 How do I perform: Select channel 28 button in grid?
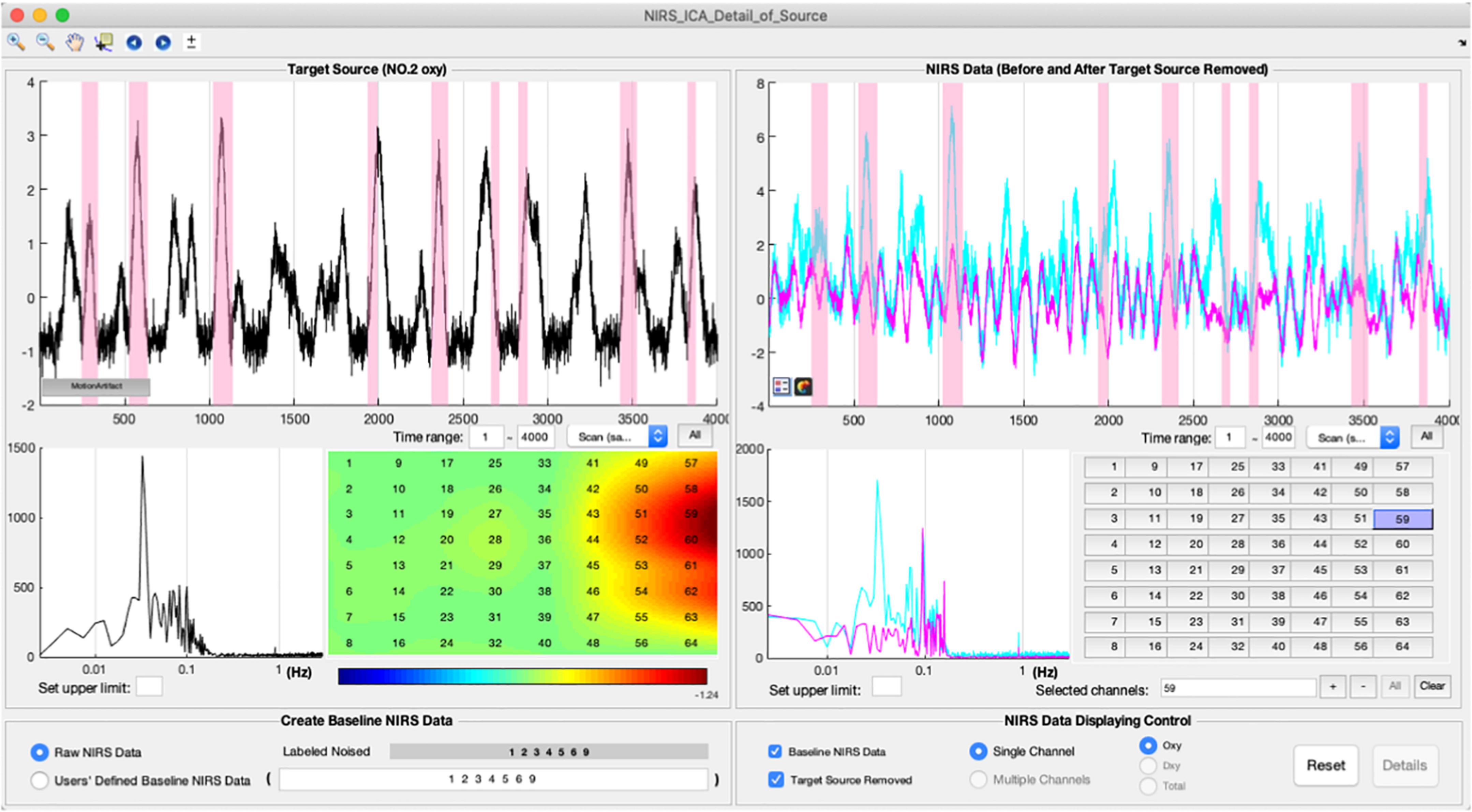pos(1229,544)
